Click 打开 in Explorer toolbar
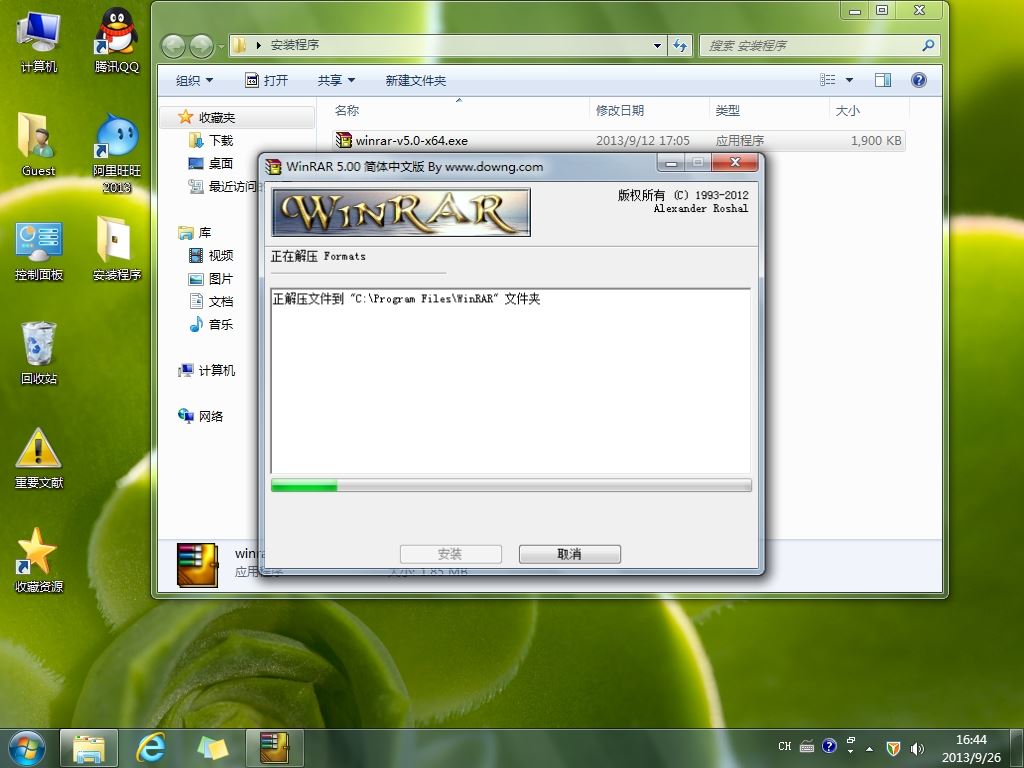1024x768 pixels. pyautogui.click(x=266, y=80)
